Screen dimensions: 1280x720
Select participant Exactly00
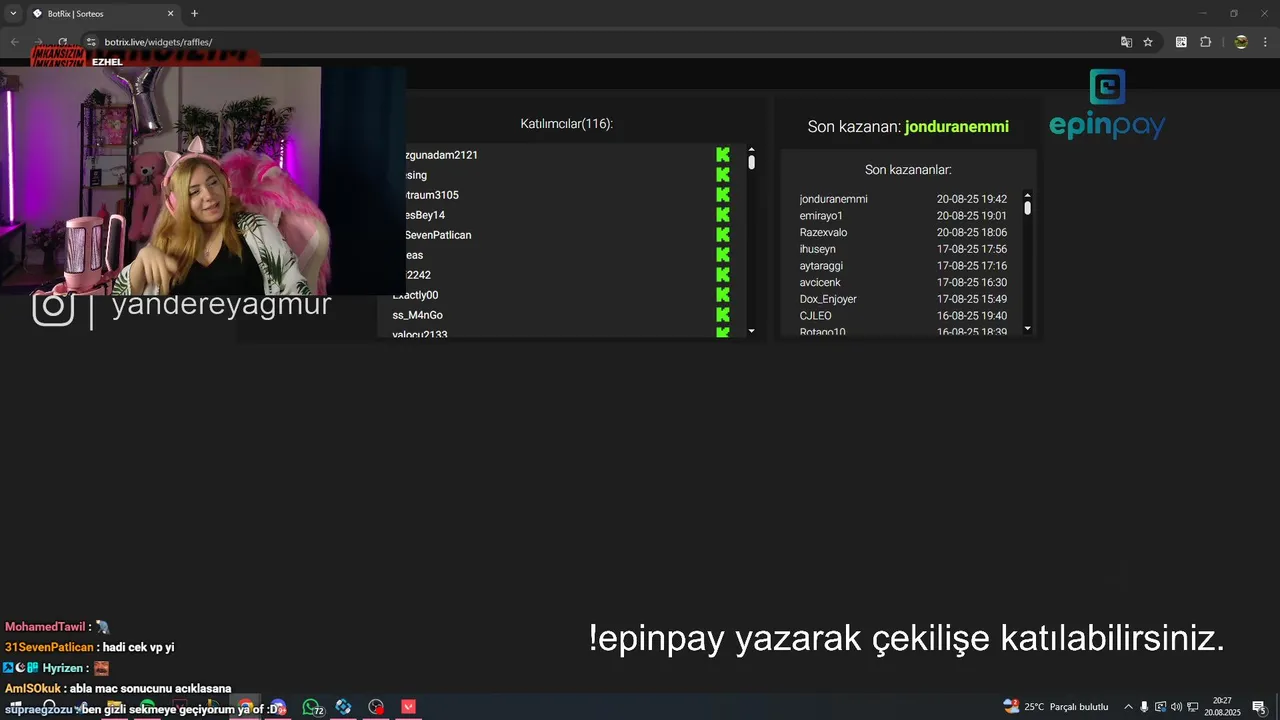click(x=415, y=295)
